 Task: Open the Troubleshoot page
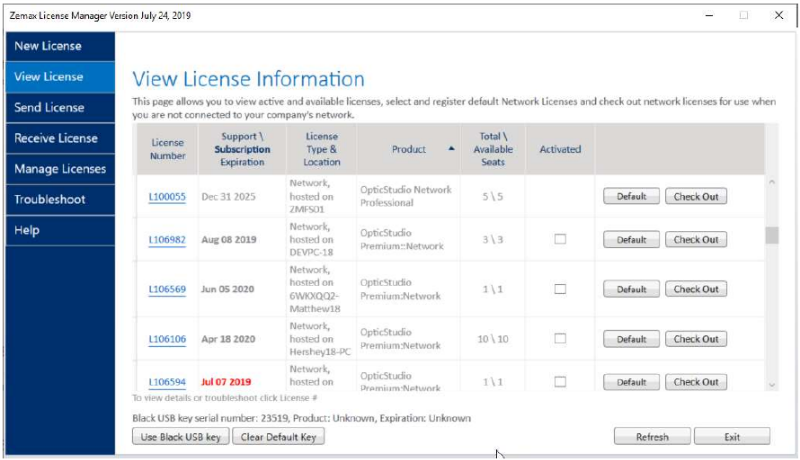60,199
